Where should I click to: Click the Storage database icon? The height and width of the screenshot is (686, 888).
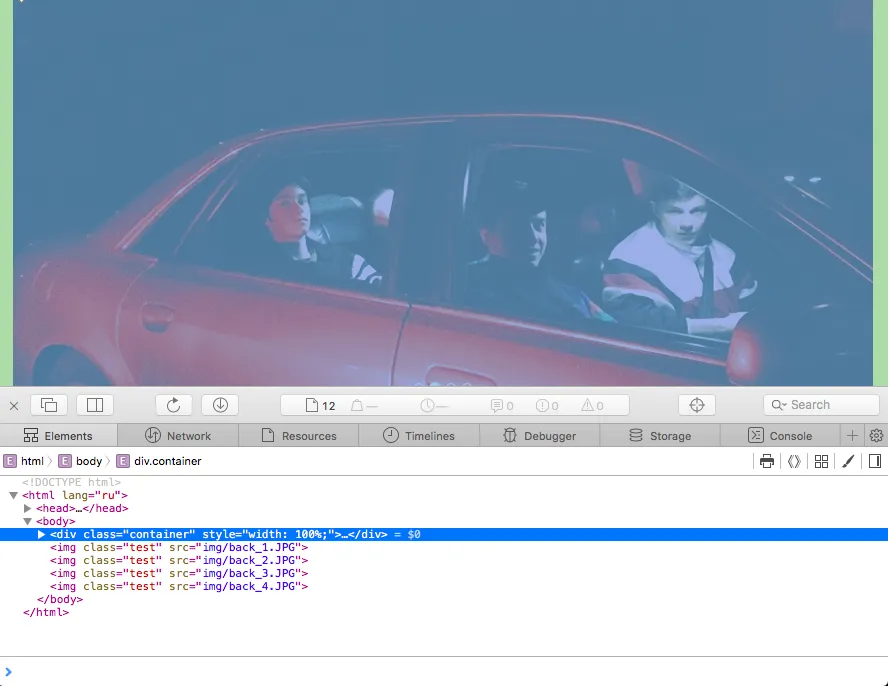click(636, 436)
